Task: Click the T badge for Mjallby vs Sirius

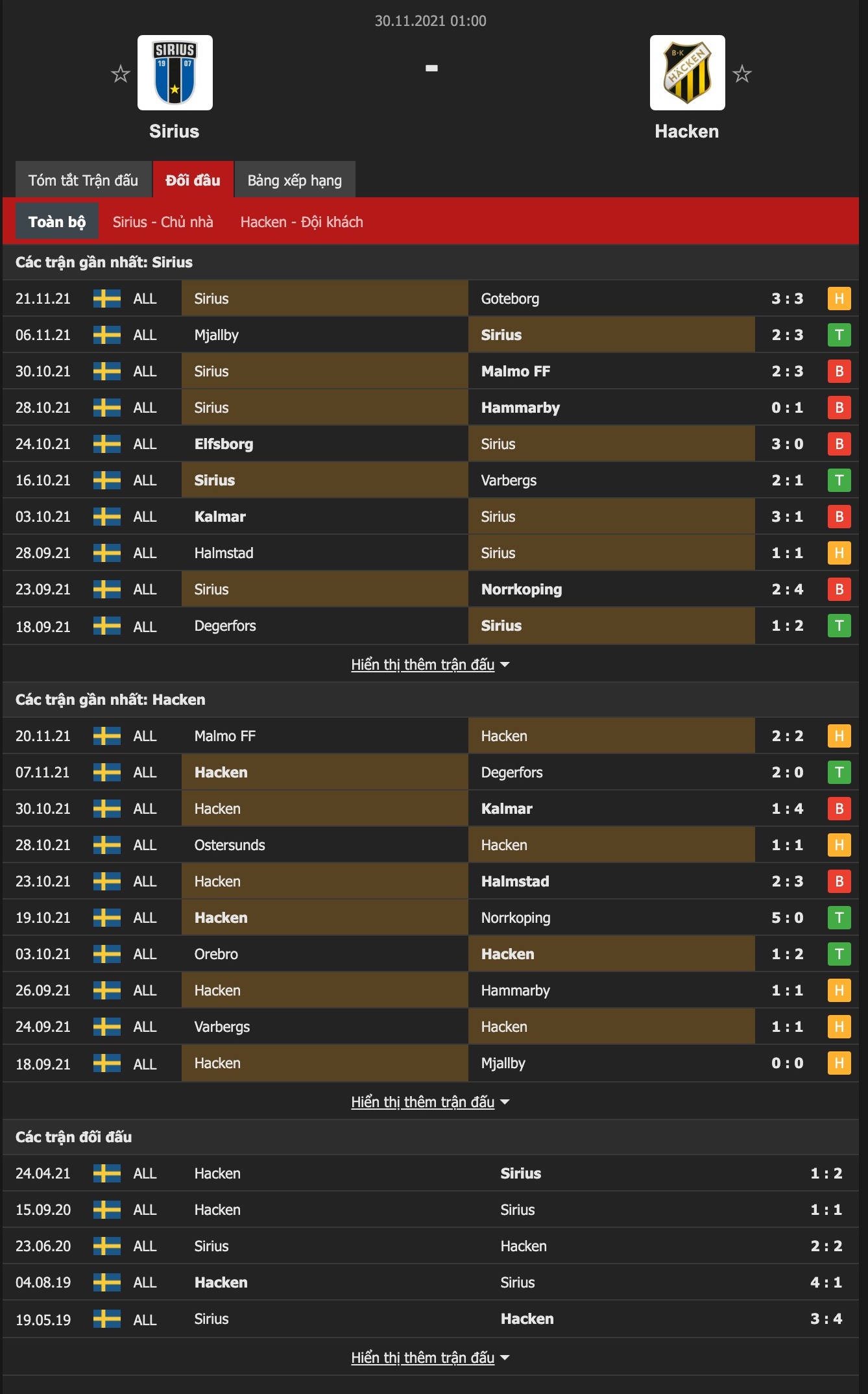Action: [x=839, y=335]
